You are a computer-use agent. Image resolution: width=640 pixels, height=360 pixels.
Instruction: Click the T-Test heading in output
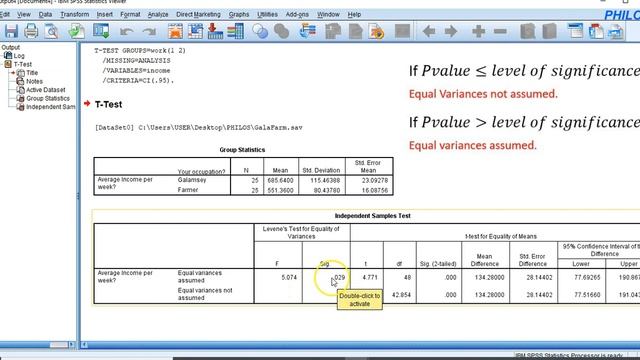(x=108, y=104)
